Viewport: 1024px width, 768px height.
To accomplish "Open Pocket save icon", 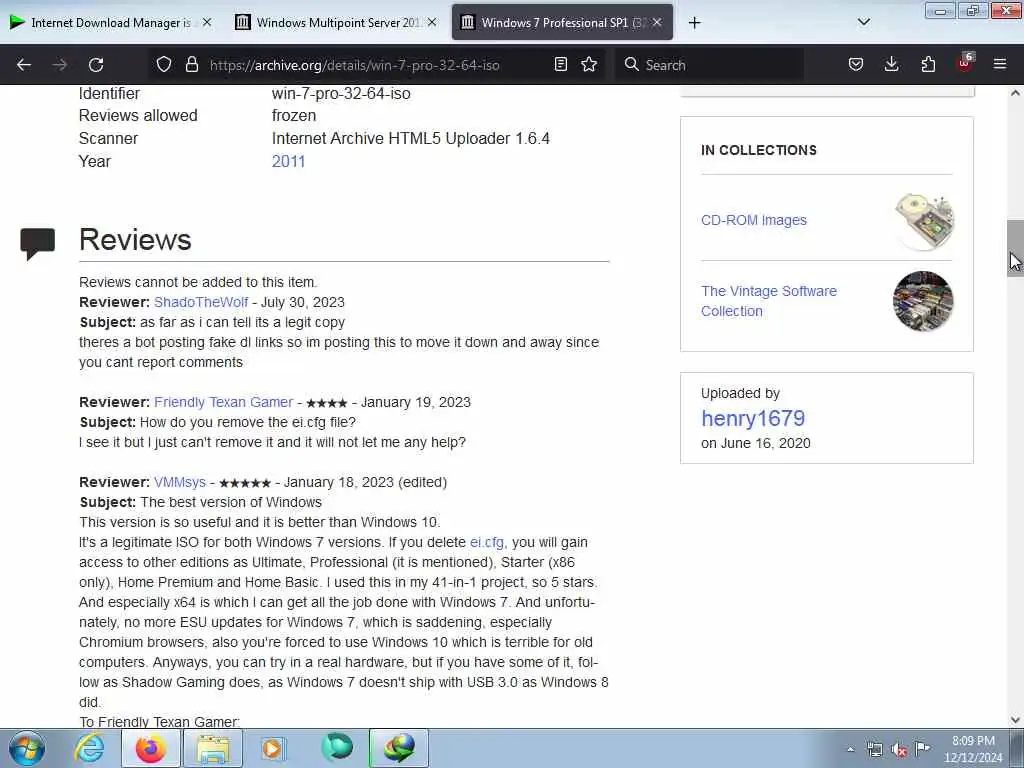I will tap(856, 64).
